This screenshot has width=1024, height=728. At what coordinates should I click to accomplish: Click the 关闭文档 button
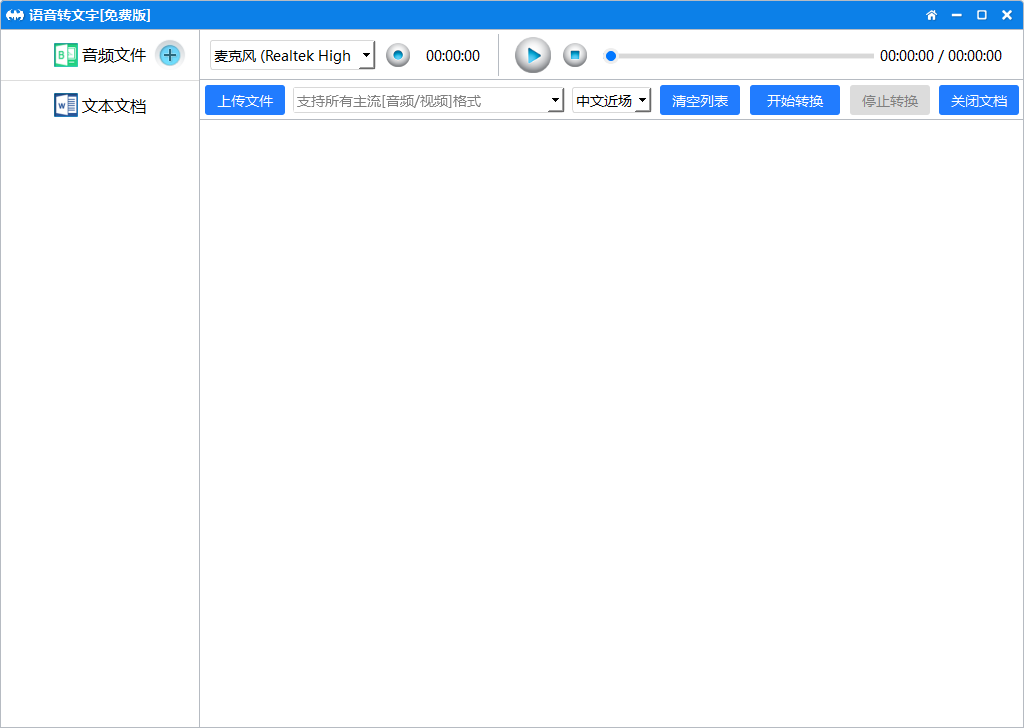pos(979,101)
